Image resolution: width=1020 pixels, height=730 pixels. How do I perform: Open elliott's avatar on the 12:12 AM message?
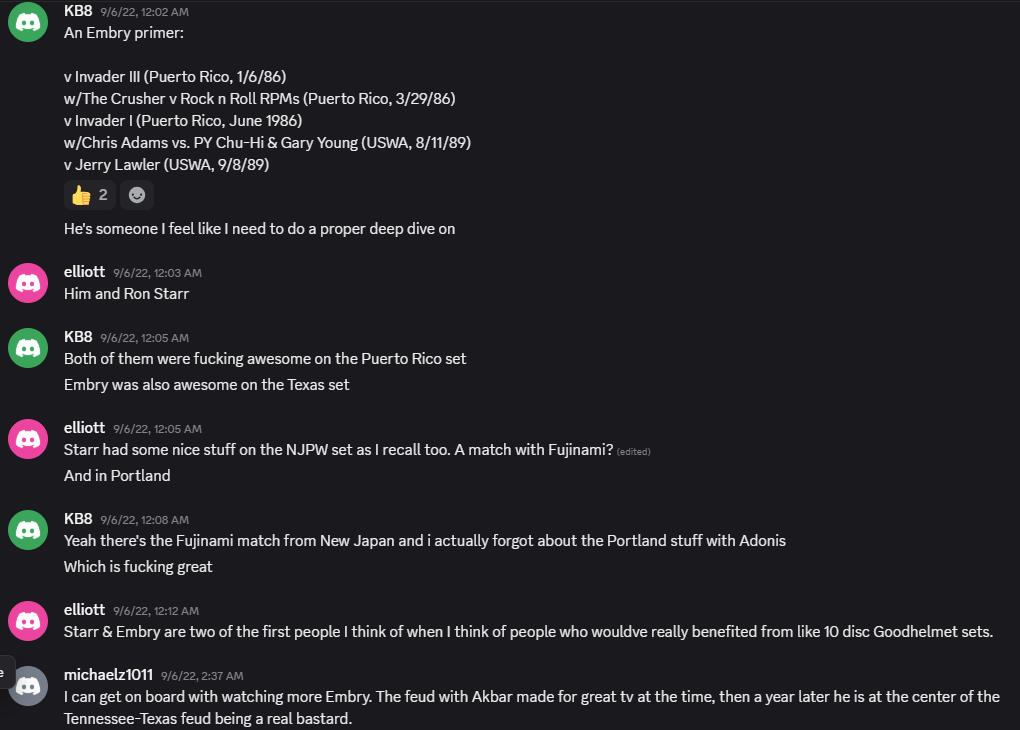28,620
